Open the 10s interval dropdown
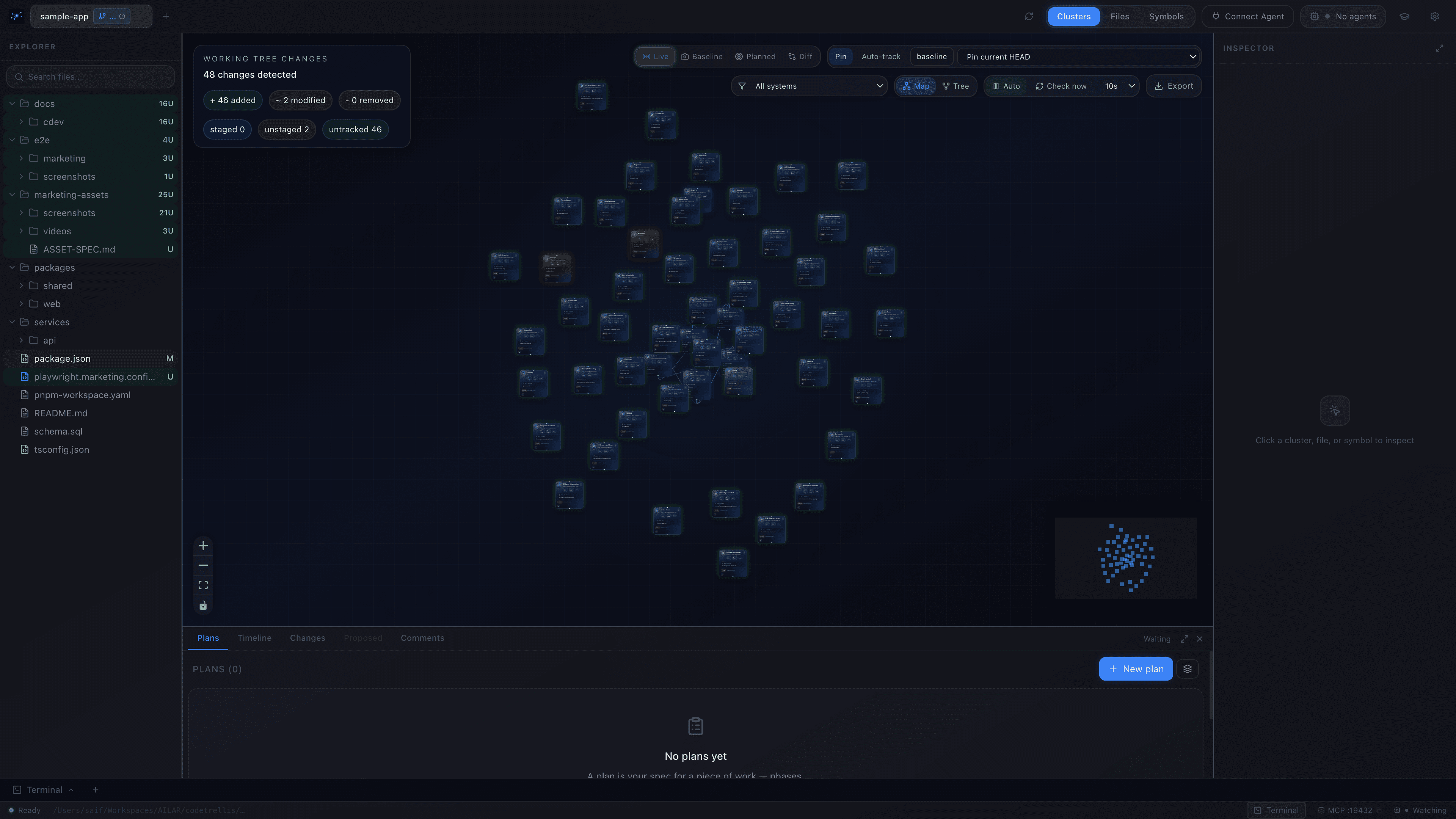The image size is (1456, 819). coord(1119,86)
